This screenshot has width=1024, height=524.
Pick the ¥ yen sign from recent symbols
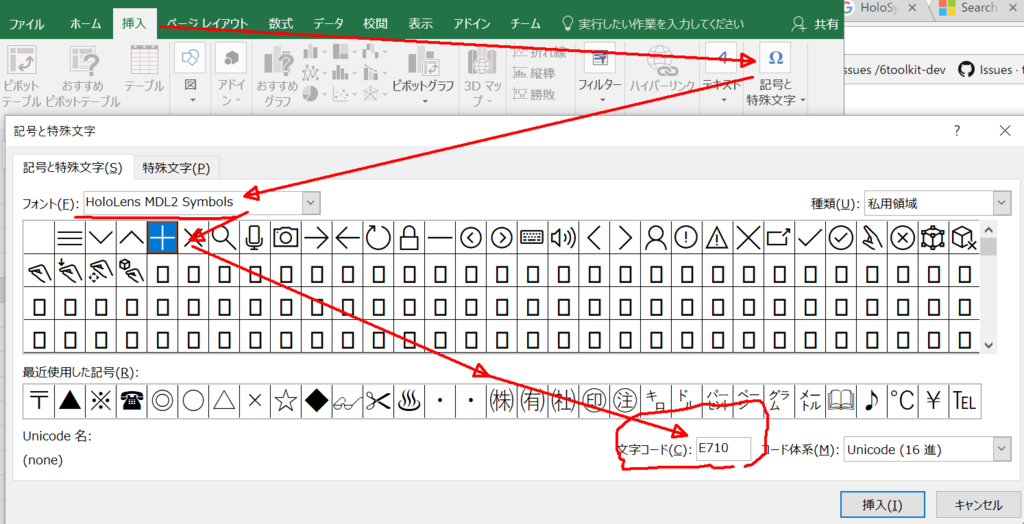tap(933, 401)
